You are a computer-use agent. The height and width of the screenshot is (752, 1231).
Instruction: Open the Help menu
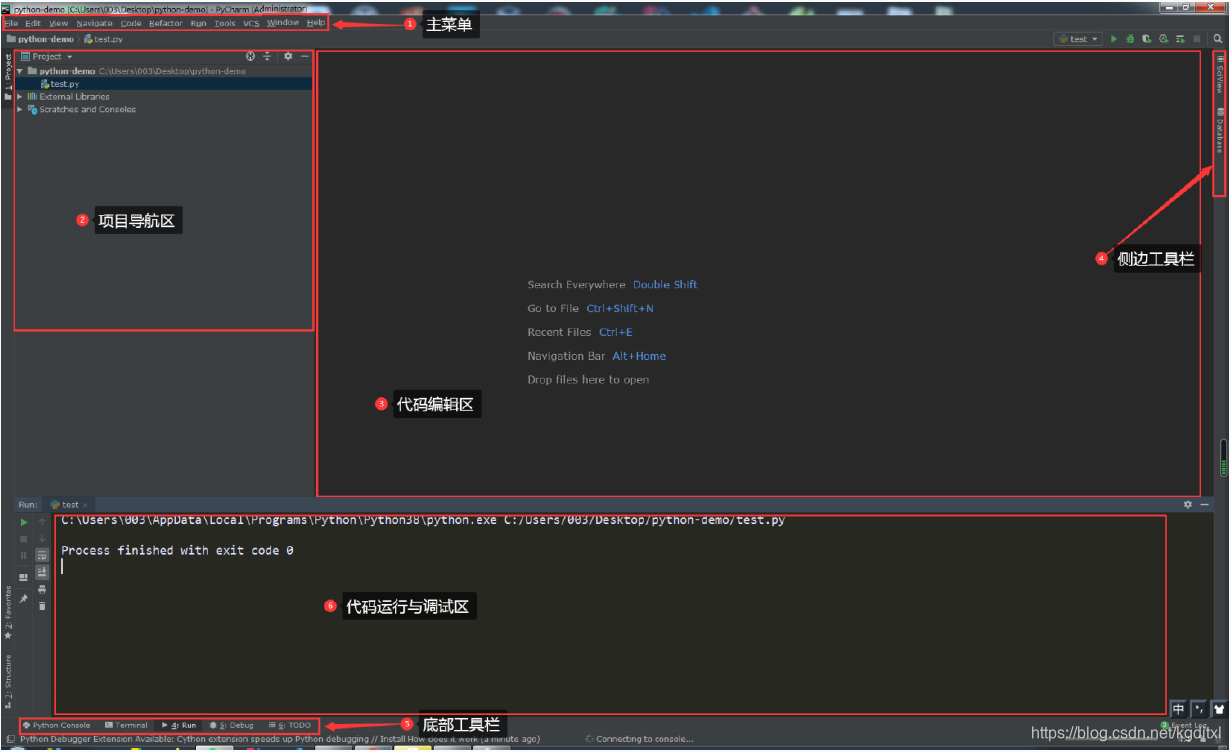click(316, 23)
